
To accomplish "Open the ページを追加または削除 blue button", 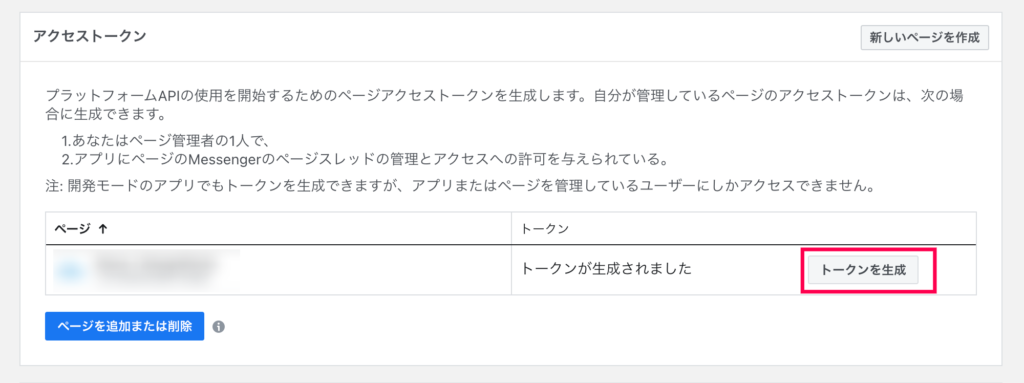I will (124, 326).
